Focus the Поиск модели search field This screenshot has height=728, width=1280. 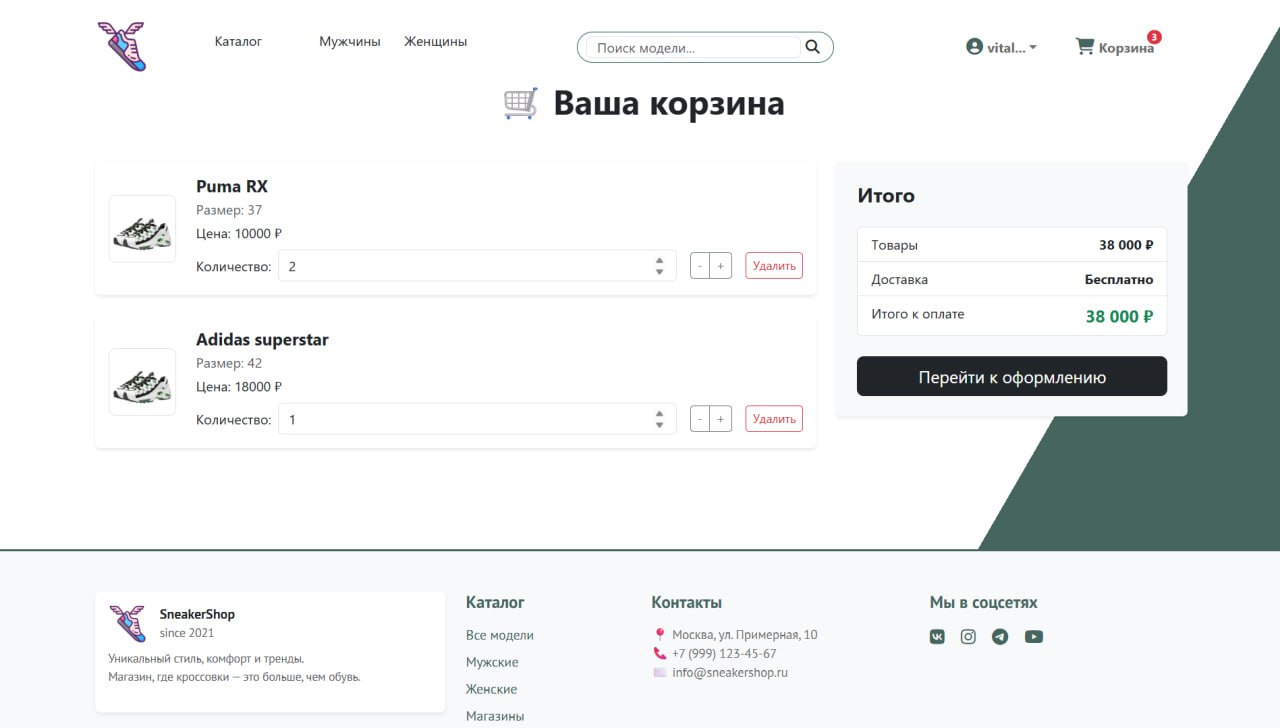(693, 47)
